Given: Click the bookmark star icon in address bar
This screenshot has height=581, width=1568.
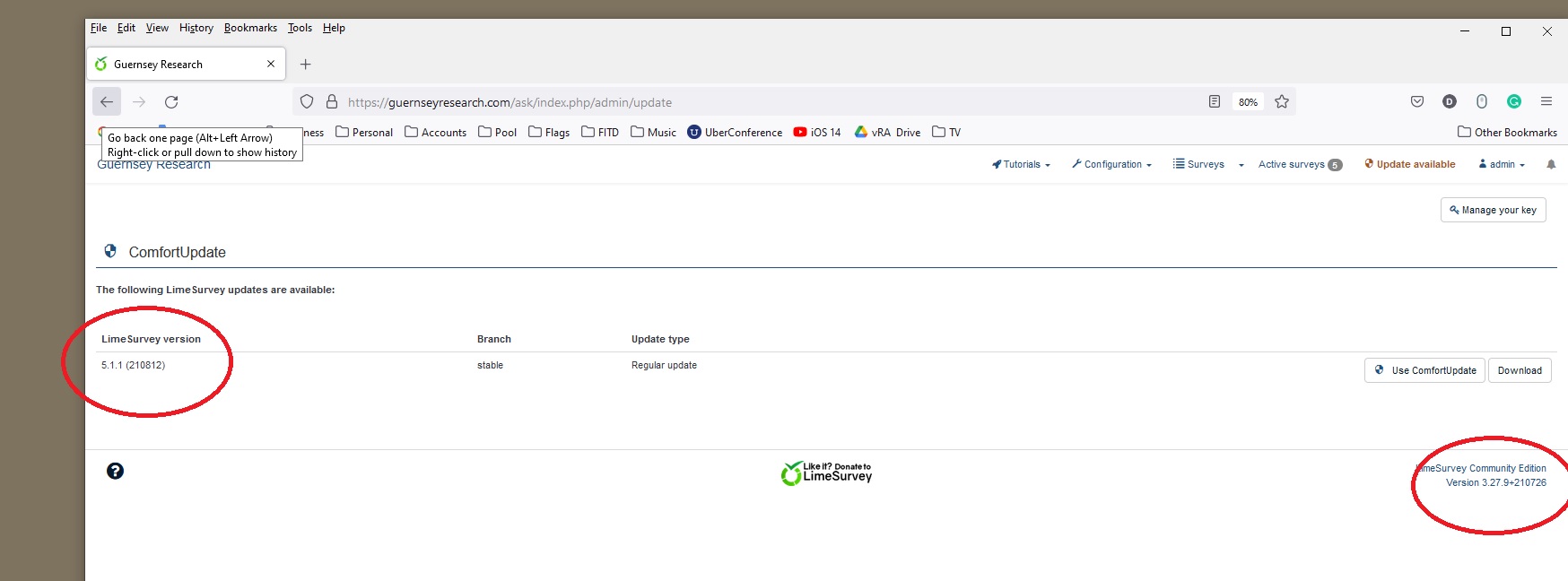Looking at the screenshot, I should click(x=1282, y=102).
